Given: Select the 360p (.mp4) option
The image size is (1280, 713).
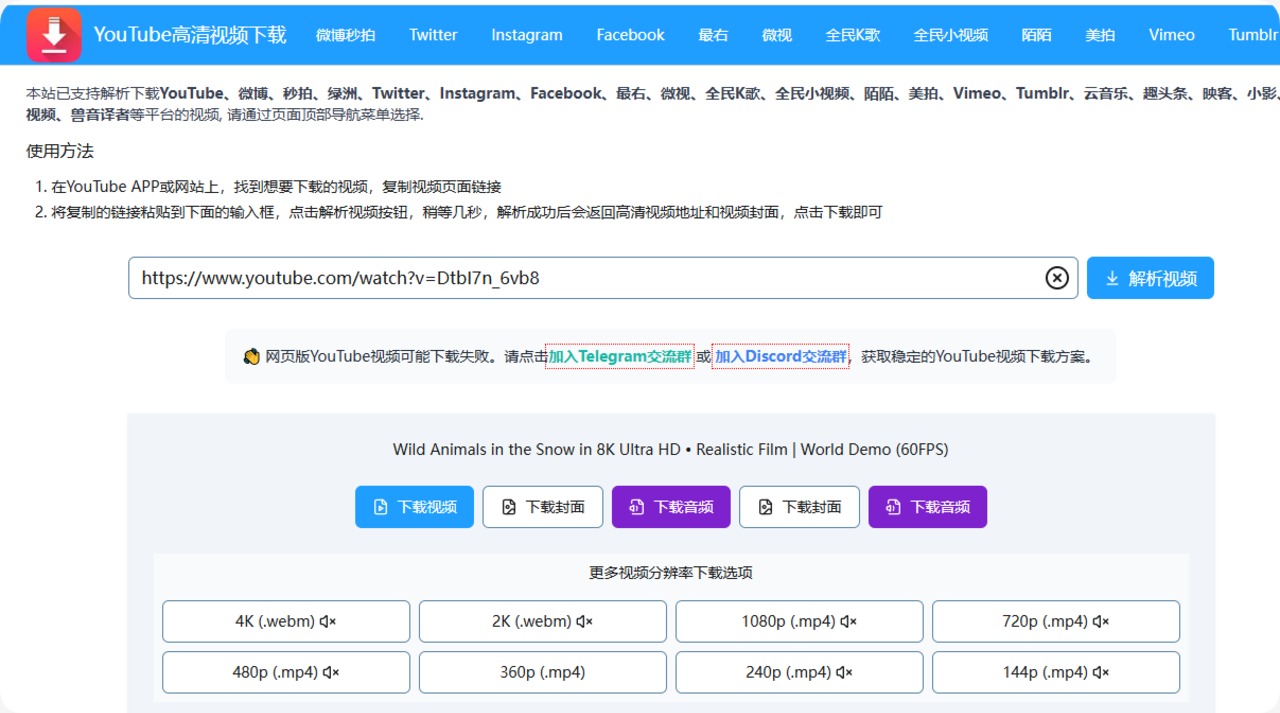Looking at the screenshot, I should [542, 672].
